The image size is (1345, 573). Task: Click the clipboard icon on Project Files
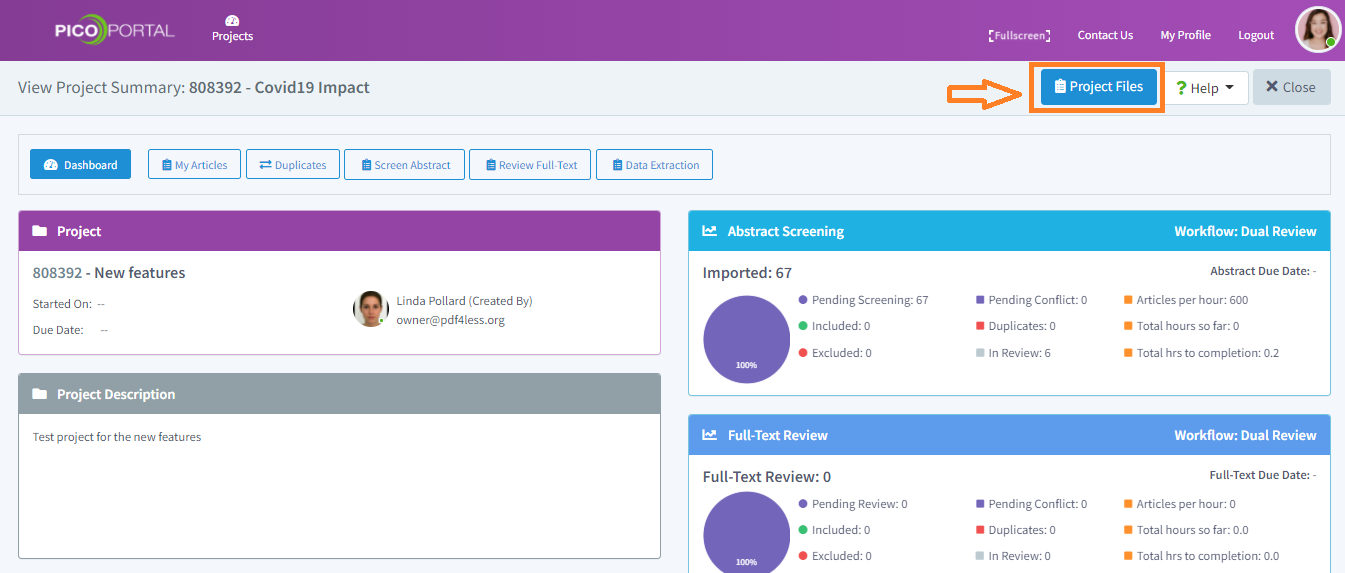(1060, 87)
